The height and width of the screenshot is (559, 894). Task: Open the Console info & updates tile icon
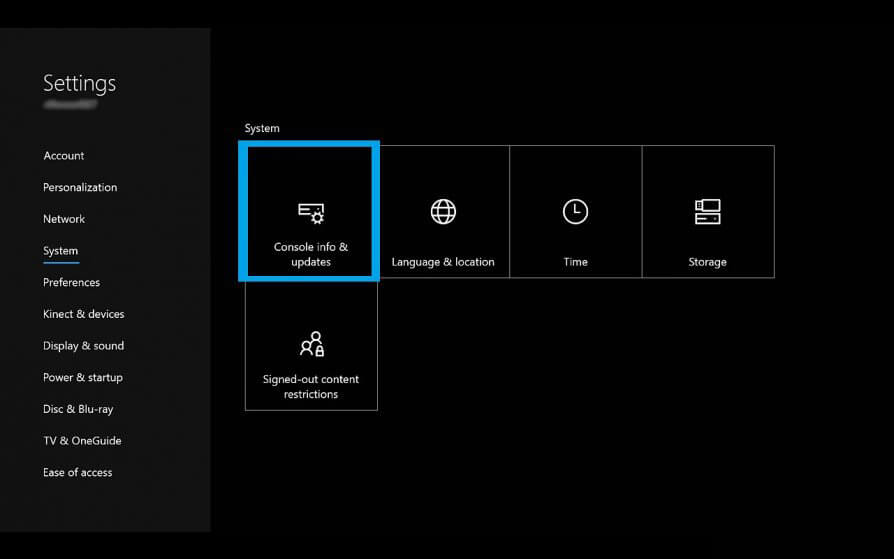(x=311, y=213)
